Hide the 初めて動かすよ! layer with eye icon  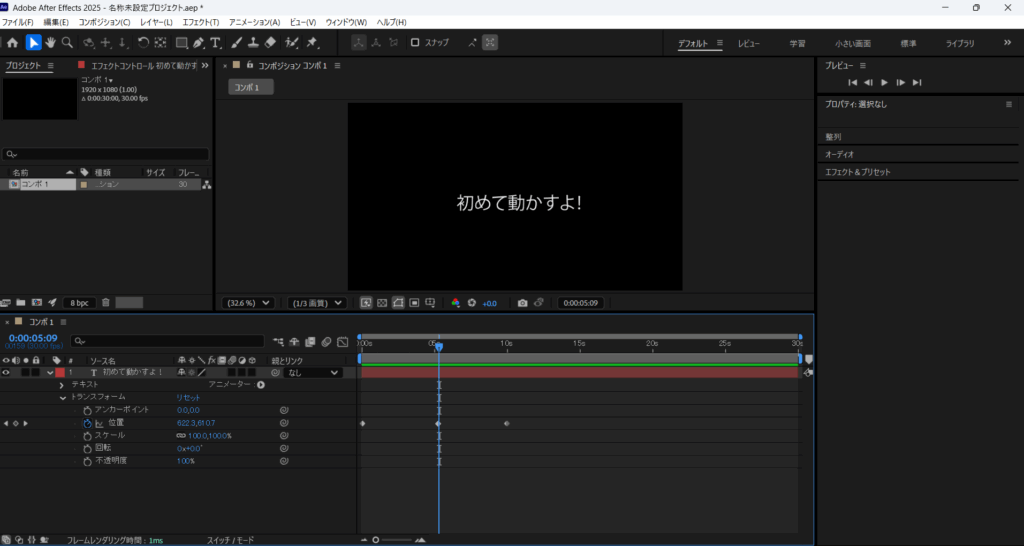(x=6, y=372)
